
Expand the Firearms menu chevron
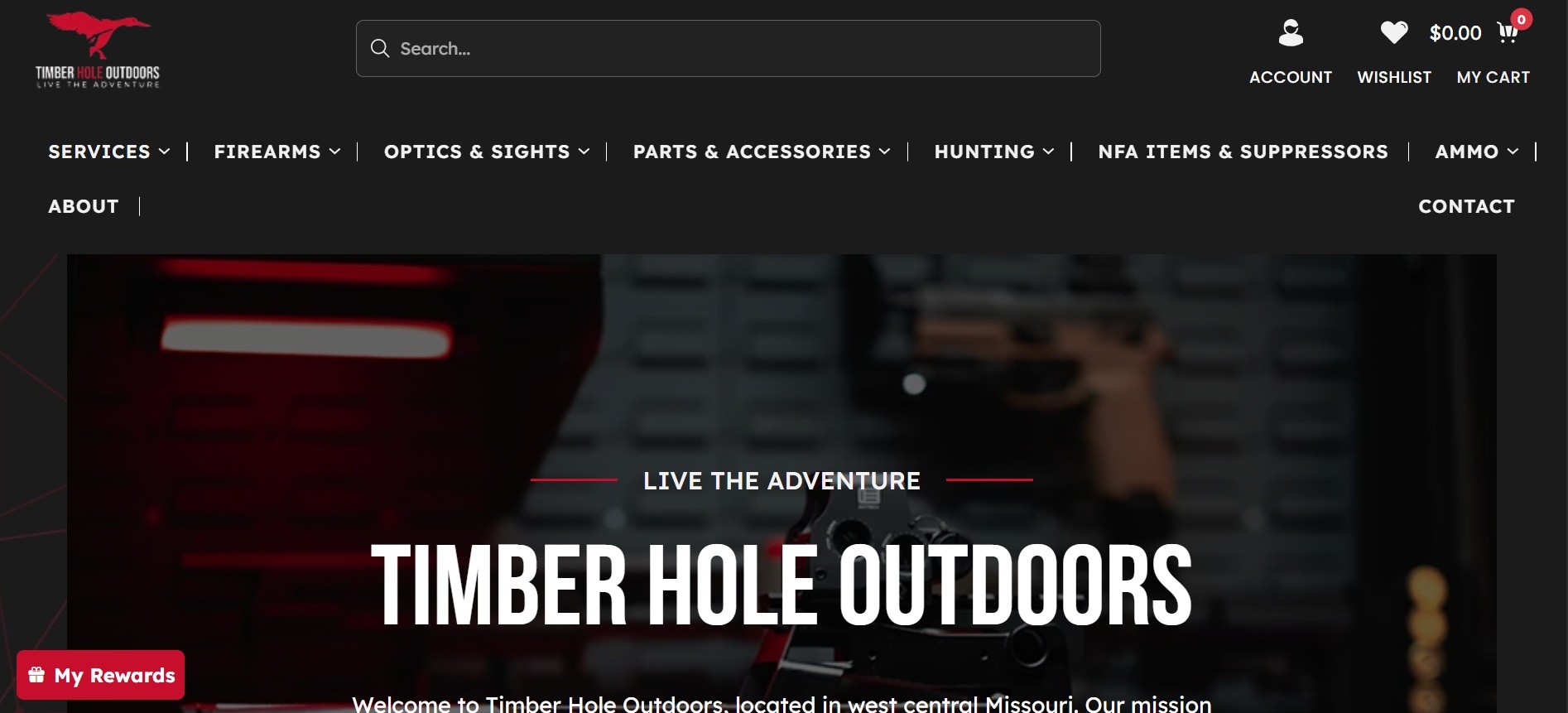pyautogui.click(x=334, y=152)
